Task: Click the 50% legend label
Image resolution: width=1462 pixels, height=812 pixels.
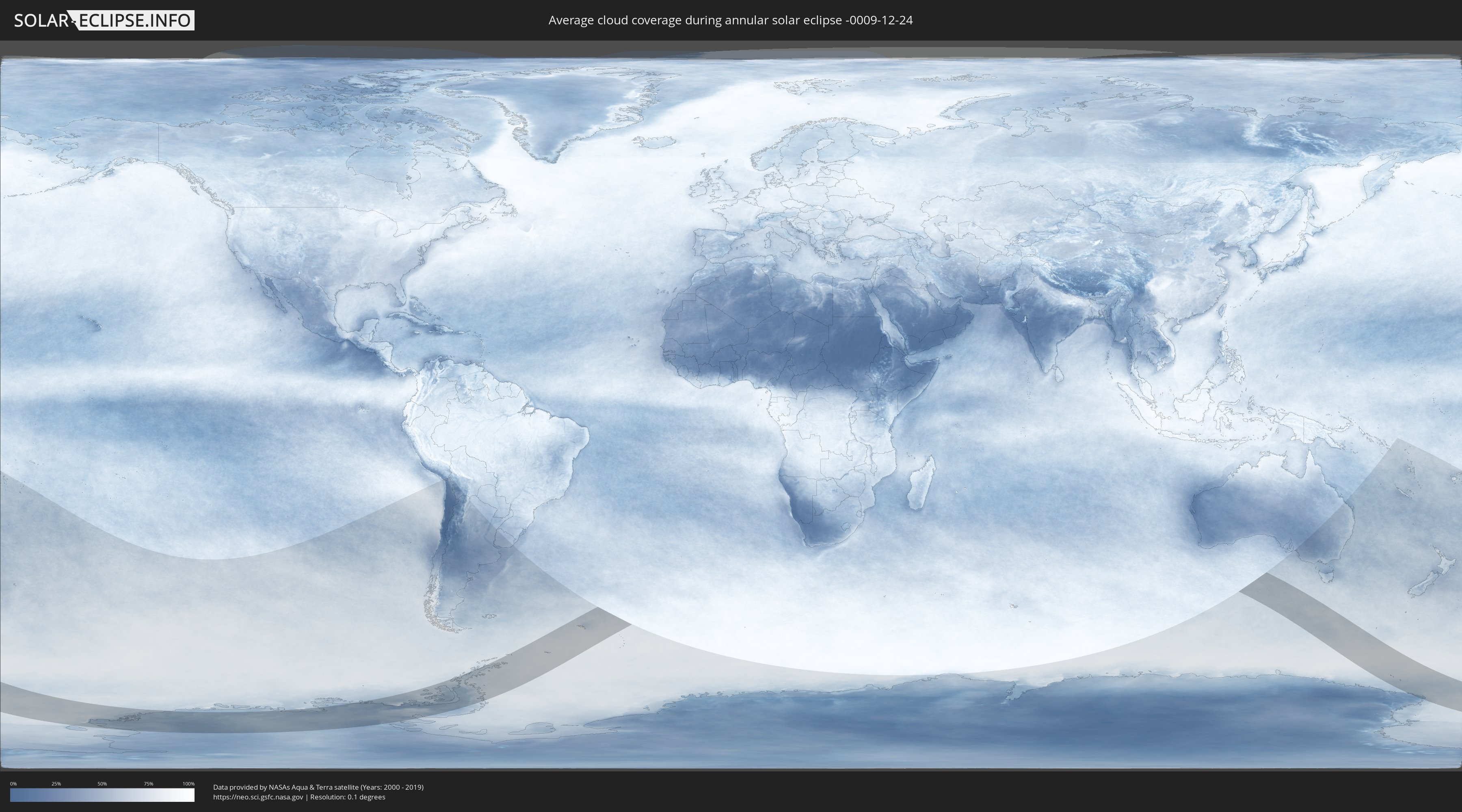Action: [x=102, y=784]
